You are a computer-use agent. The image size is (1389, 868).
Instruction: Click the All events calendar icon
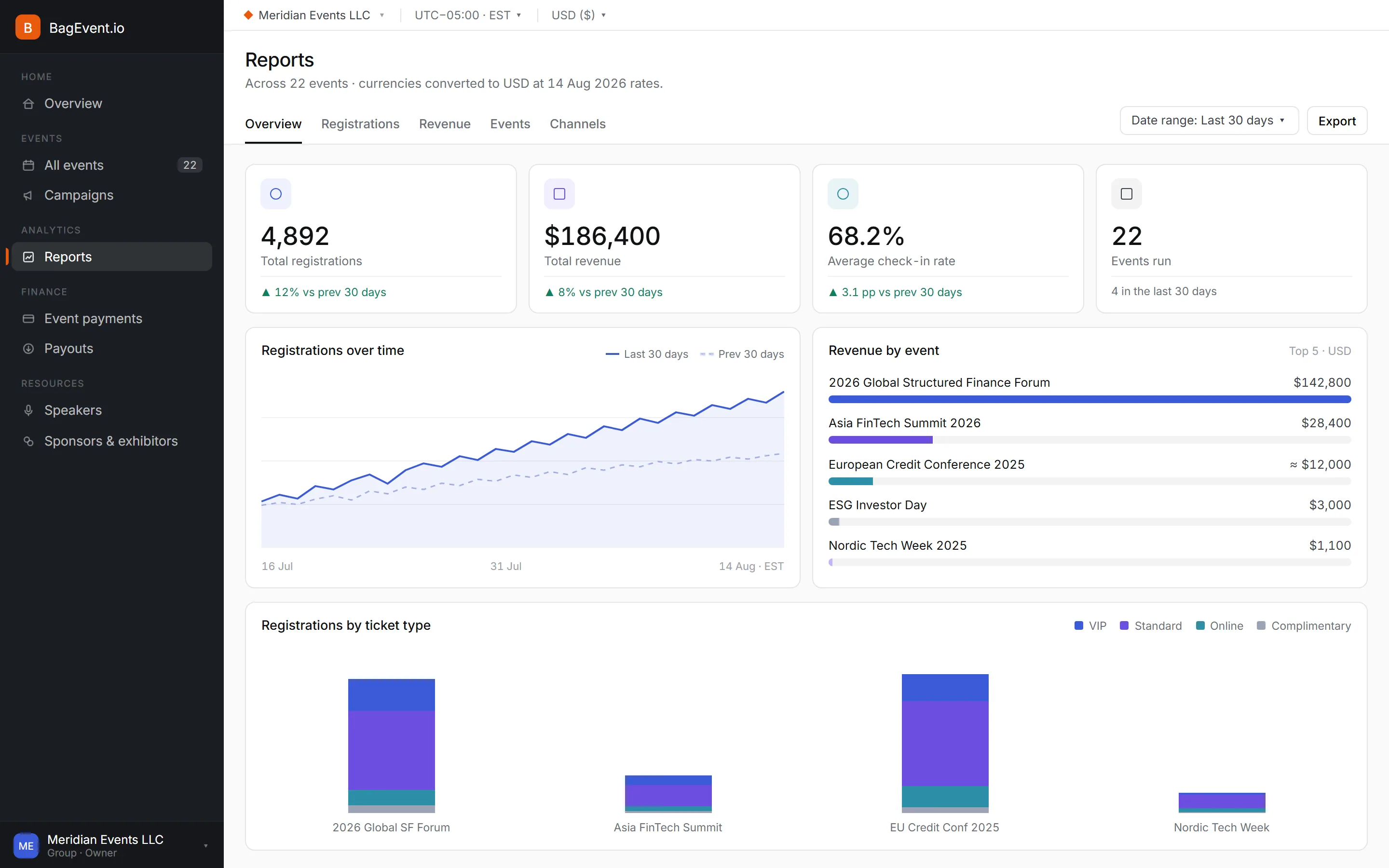click(x=28, y=165)
